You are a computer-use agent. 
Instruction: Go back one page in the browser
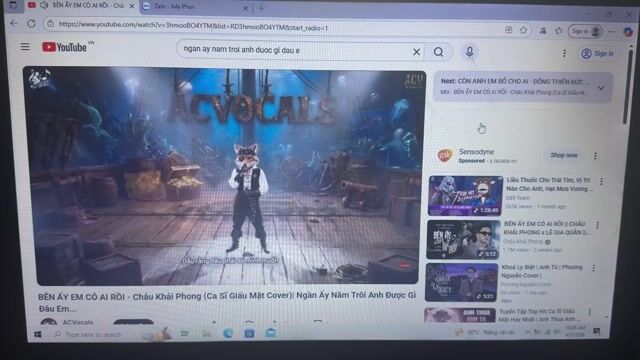[14, 24]
